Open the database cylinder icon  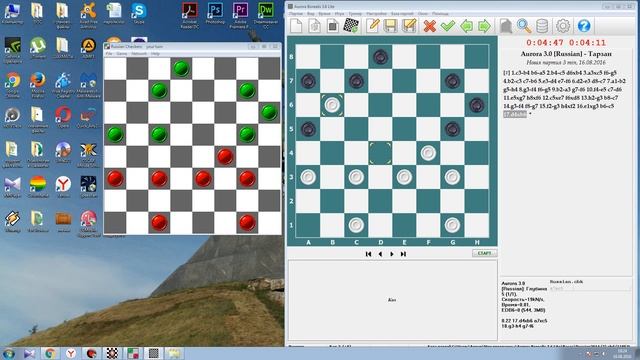[542, 26]
